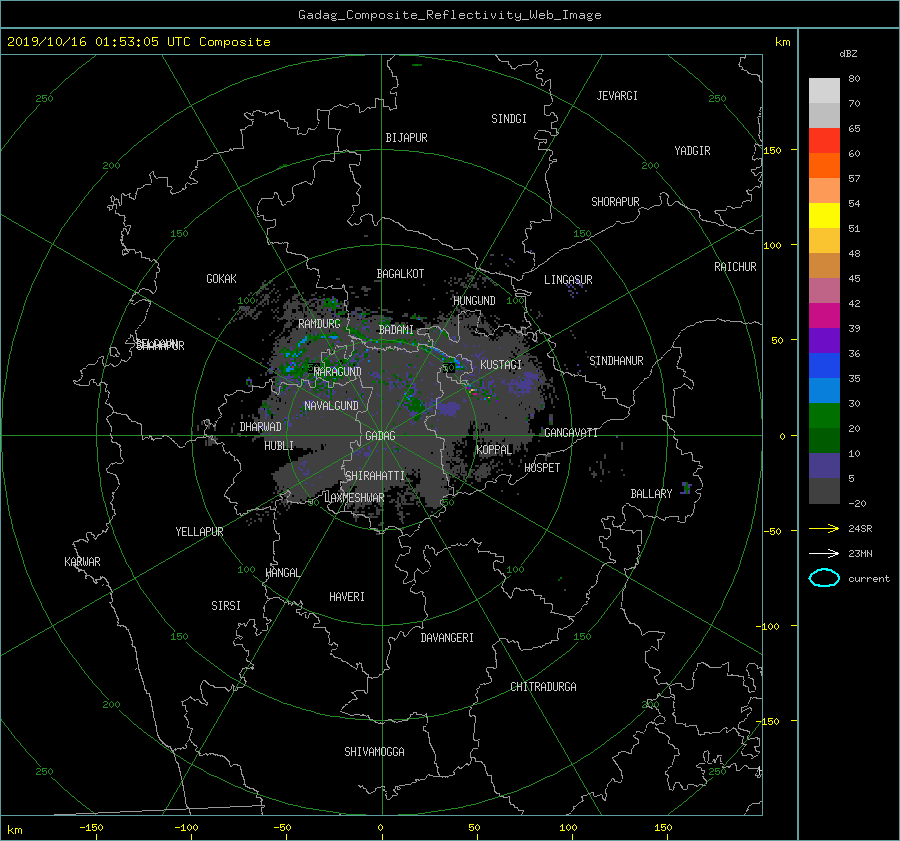Click the BAGALKOT city label

click(x=400, y=274)
